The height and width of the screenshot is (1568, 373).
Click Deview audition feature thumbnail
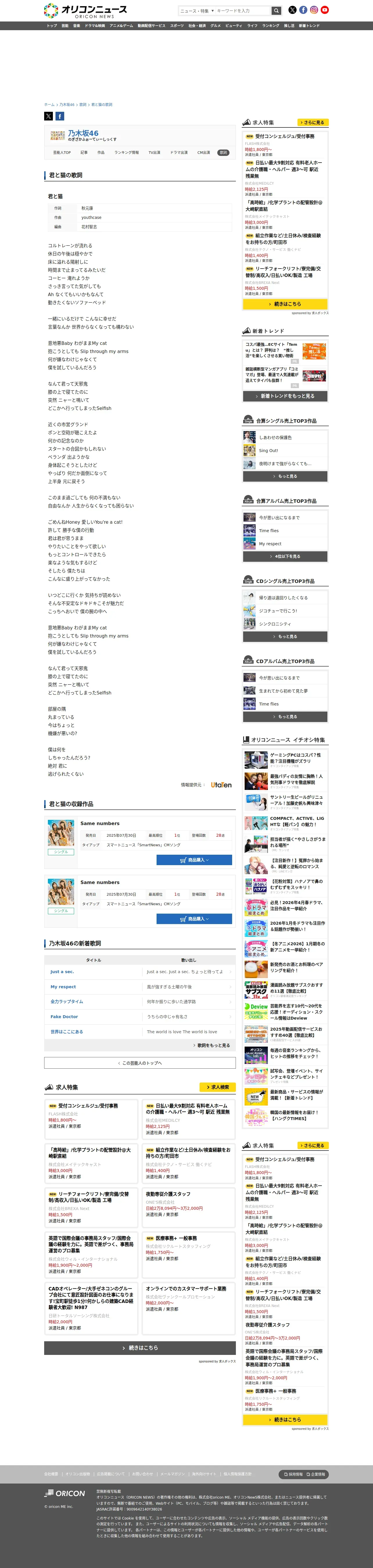(256, 1011)
